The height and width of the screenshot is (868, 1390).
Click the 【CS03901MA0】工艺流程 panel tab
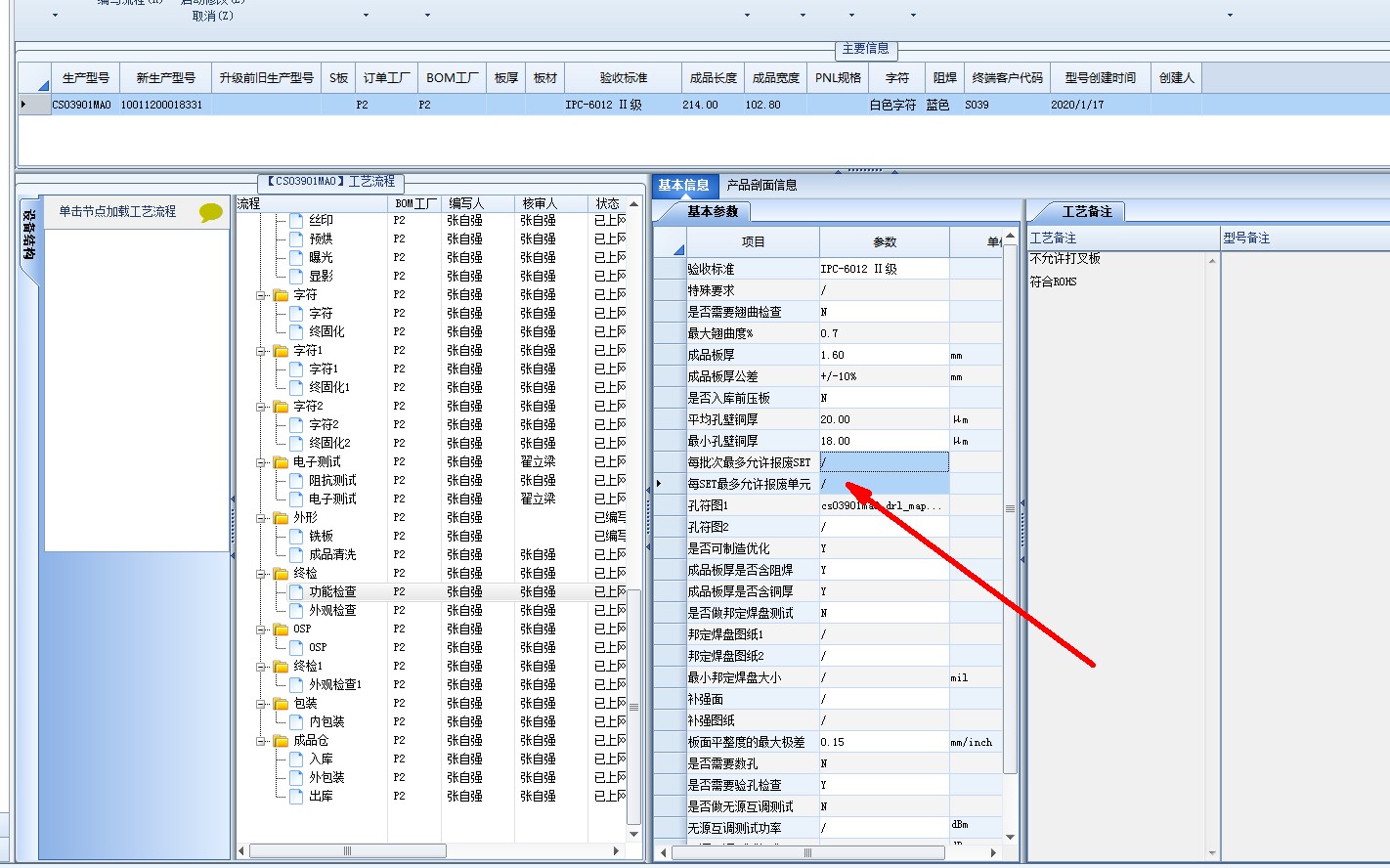(331, 182)
